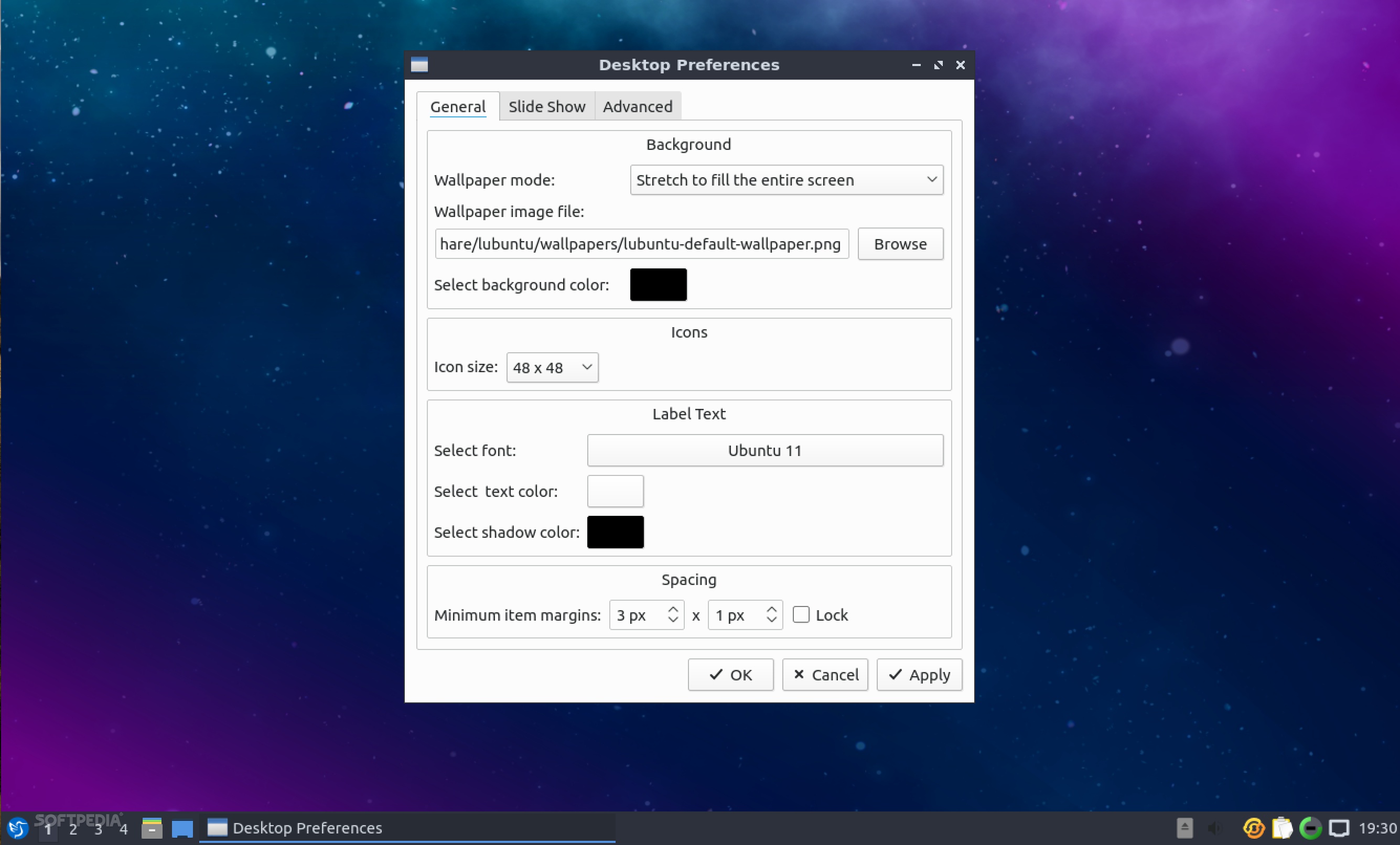Click the wallpaper image file path field
The image size is (1400, 845).
pos(641,244)
